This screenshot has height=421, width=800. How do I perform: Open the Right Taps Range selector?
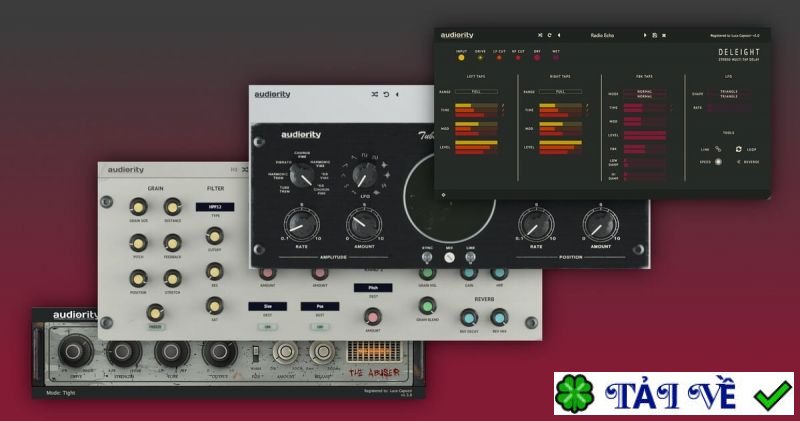pos(560,92)
